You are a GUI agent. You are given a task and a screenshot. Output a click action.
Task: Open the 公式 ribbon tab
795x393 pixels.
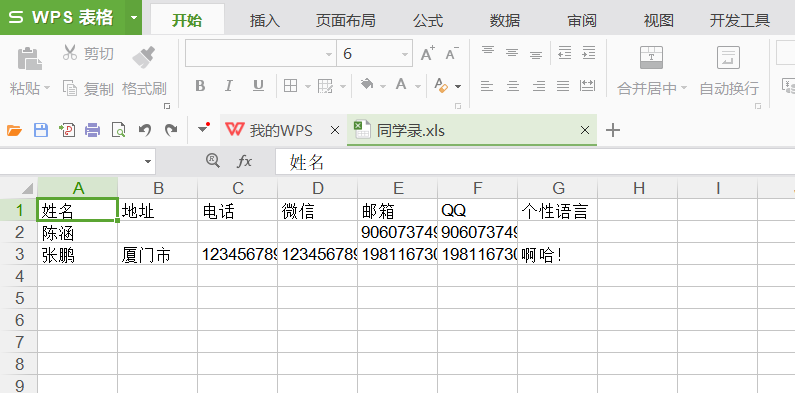pyautogui.click(x=428, y=20)
